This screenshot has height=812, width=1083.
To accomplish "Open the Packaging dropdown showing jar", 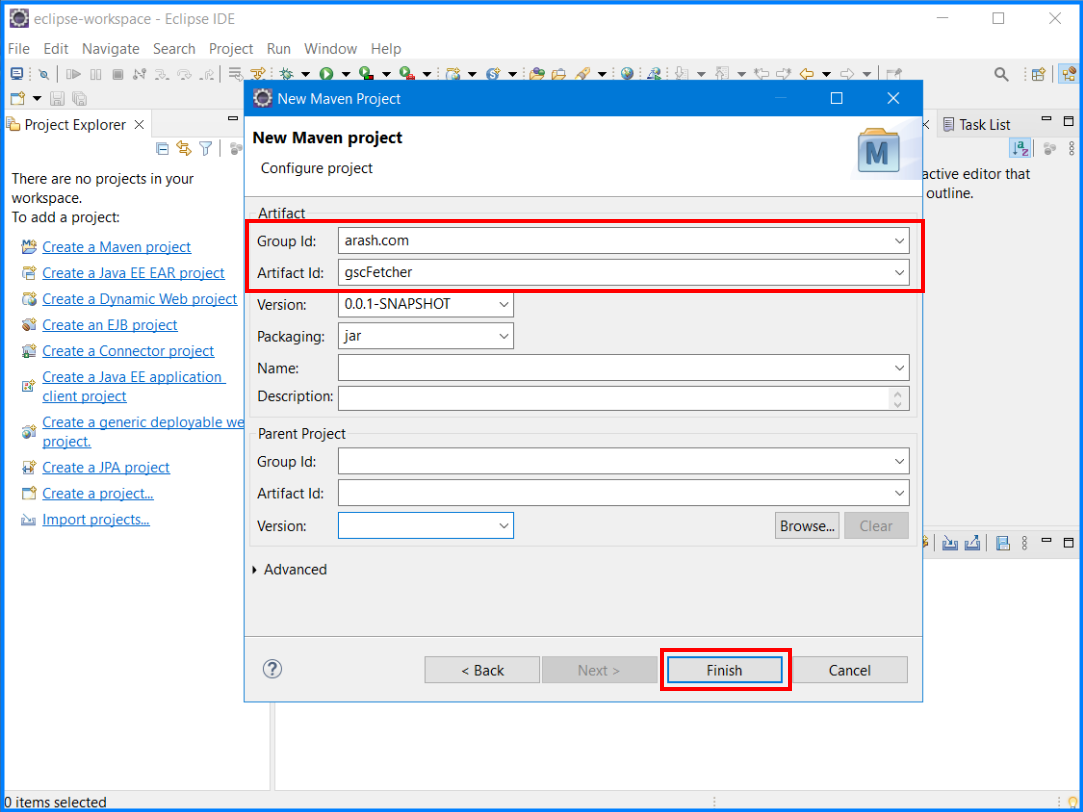I will click(x=503, y=336).
